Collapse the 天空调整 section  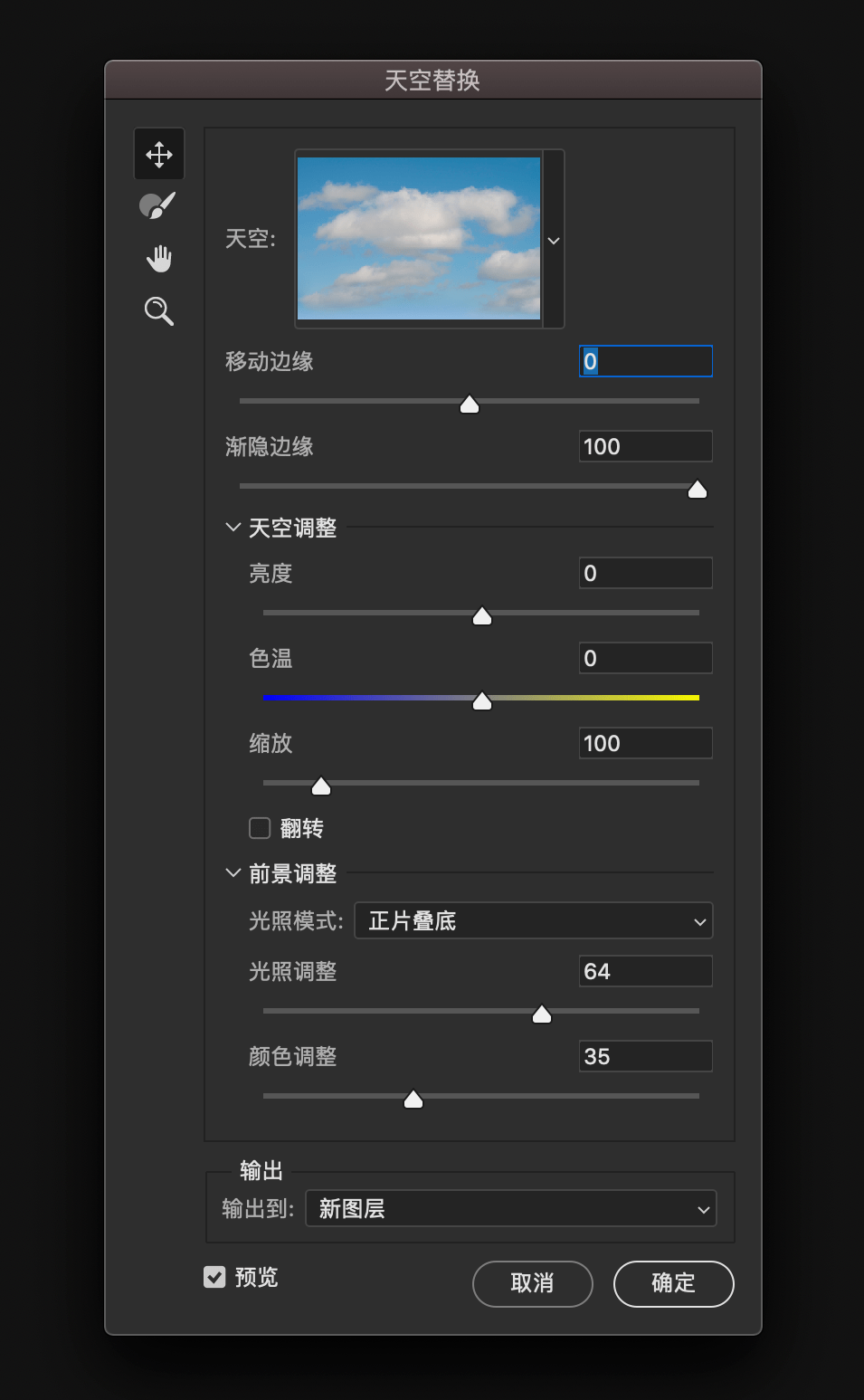(x=233, y=527)
